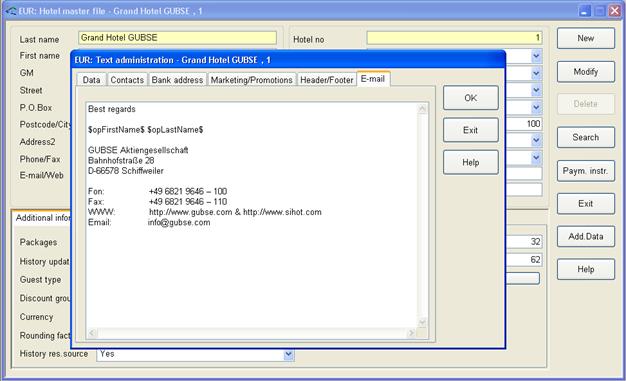626x381 pixels.
Task: Select the Bank address tab
Action: click(x=177, y=80)
